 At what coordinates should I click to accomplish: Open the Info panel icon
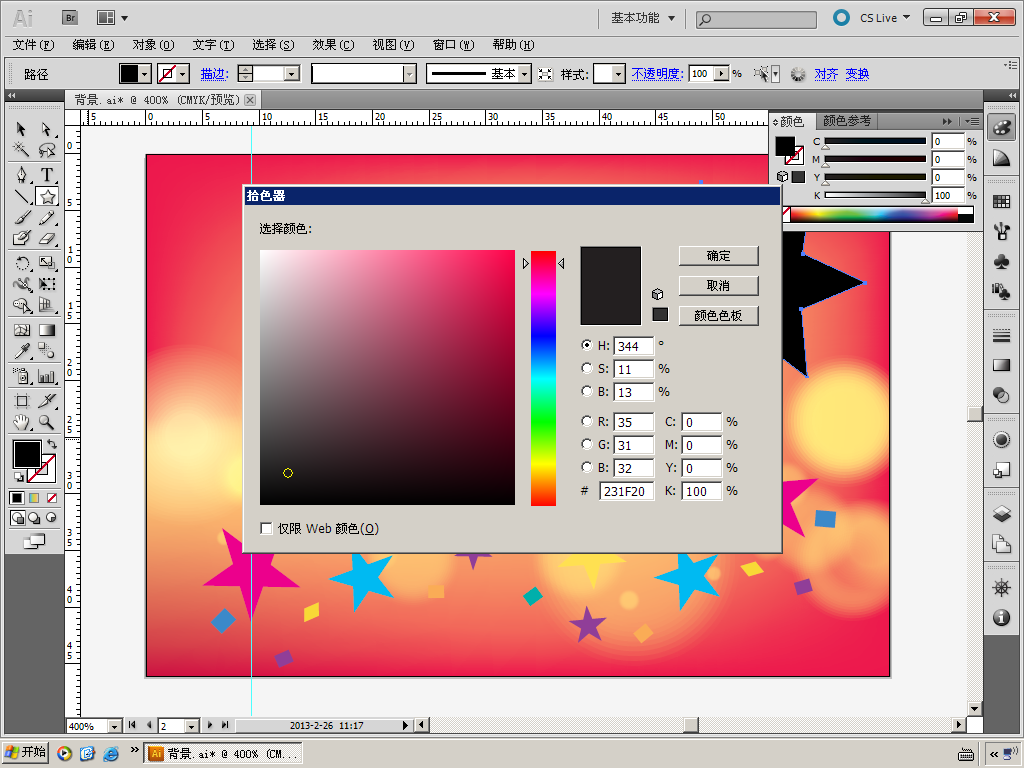coord(1001,617)
